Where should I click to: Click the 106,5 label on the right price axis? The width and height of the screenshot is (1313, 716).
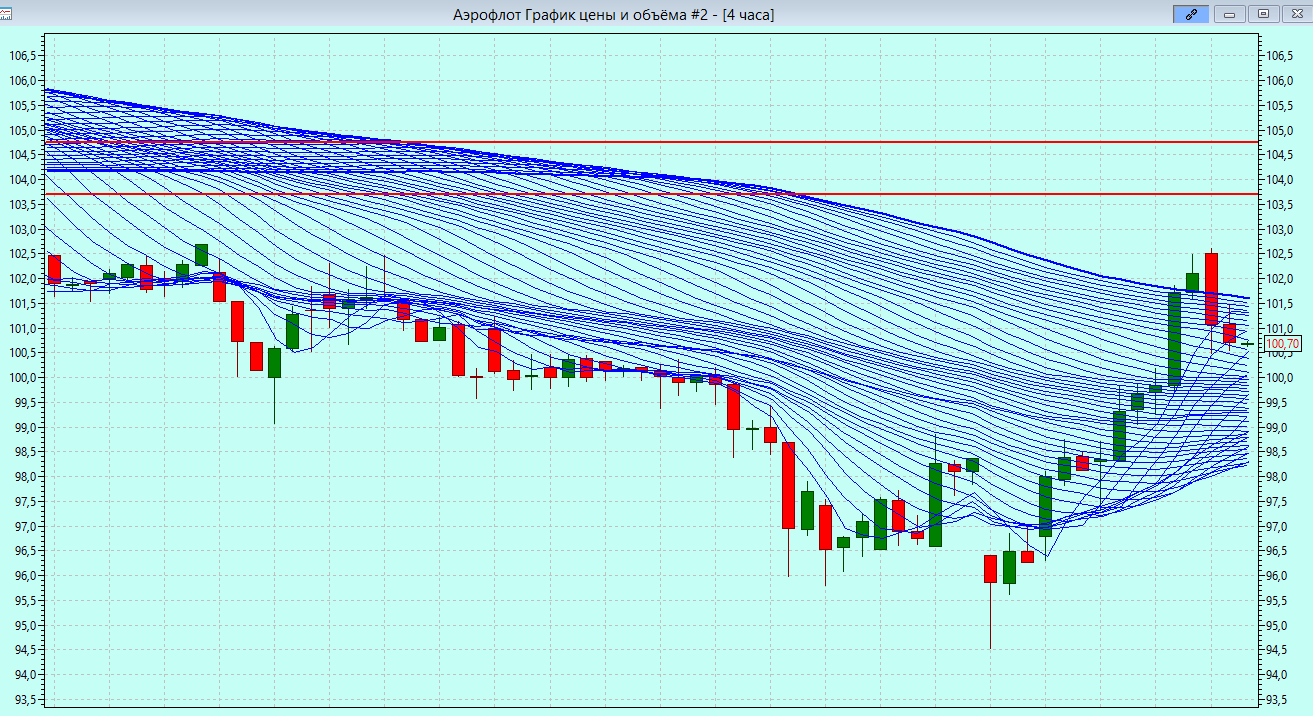coord(1282,56)
